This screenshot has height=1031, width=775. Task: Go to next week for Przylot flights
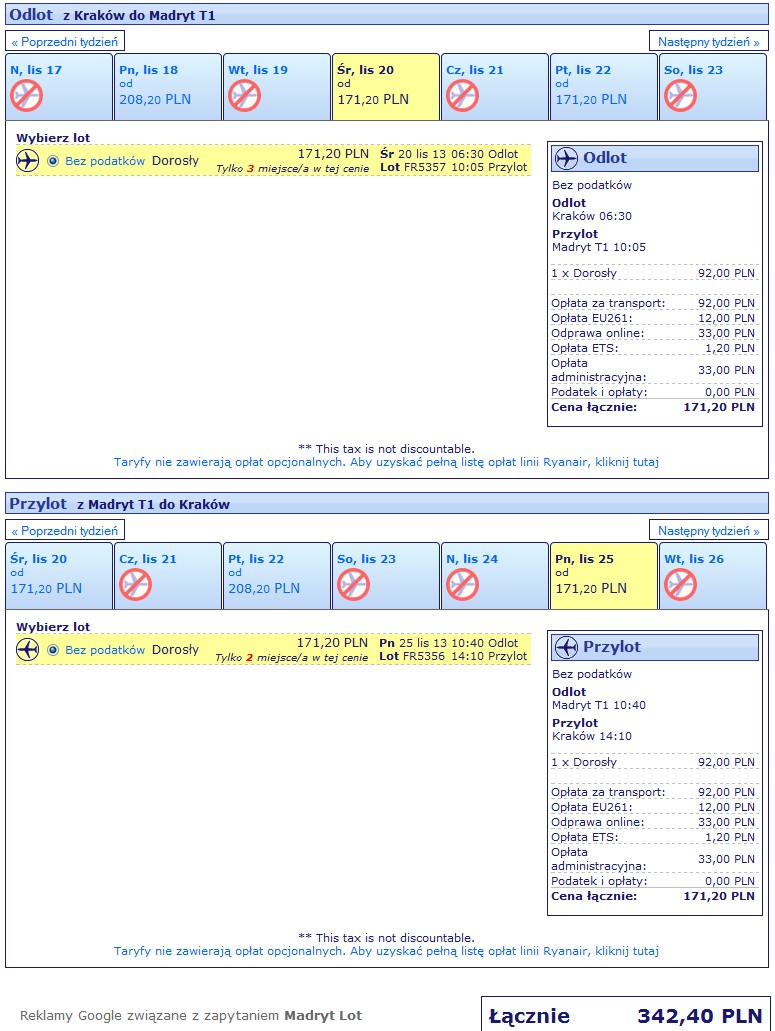tap(709, 531)
